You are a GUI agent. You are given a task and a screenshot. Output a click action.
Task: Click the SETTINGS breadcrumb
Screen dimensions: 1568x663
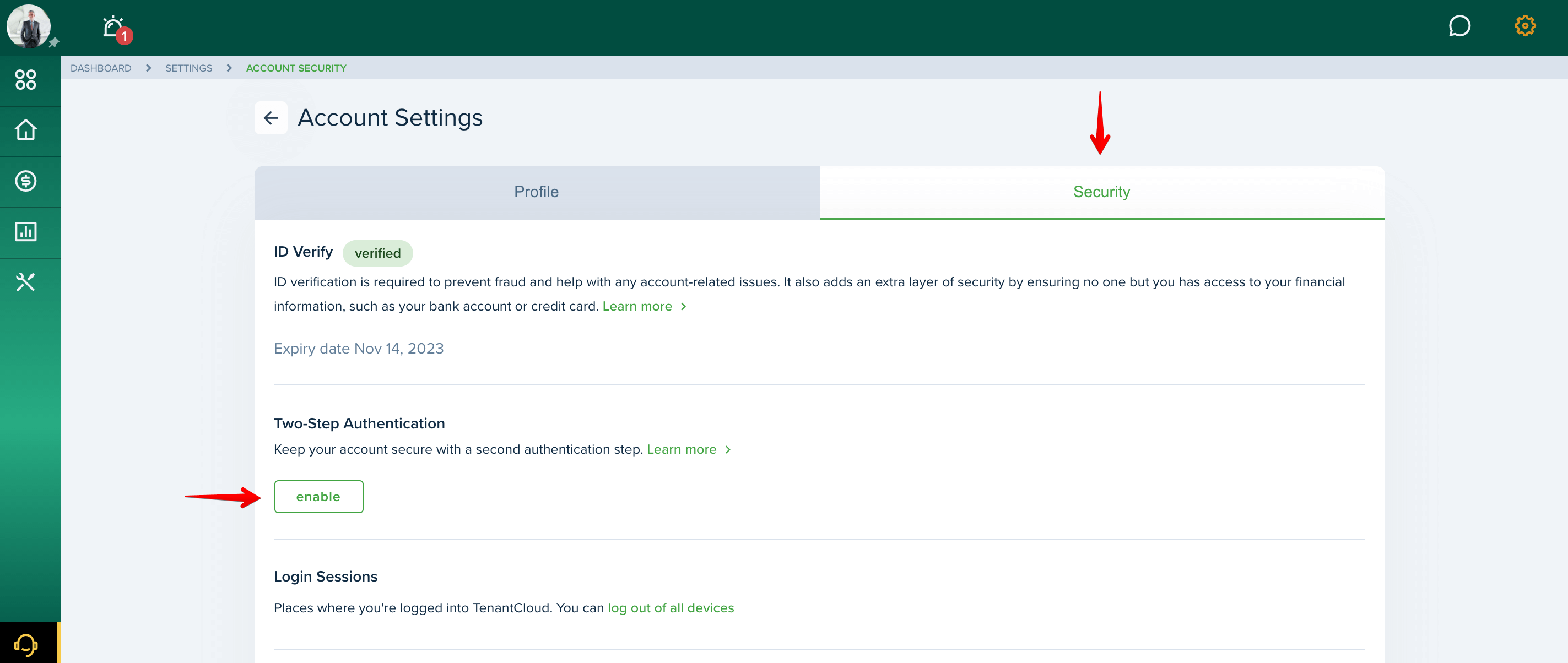pos(188,68)
